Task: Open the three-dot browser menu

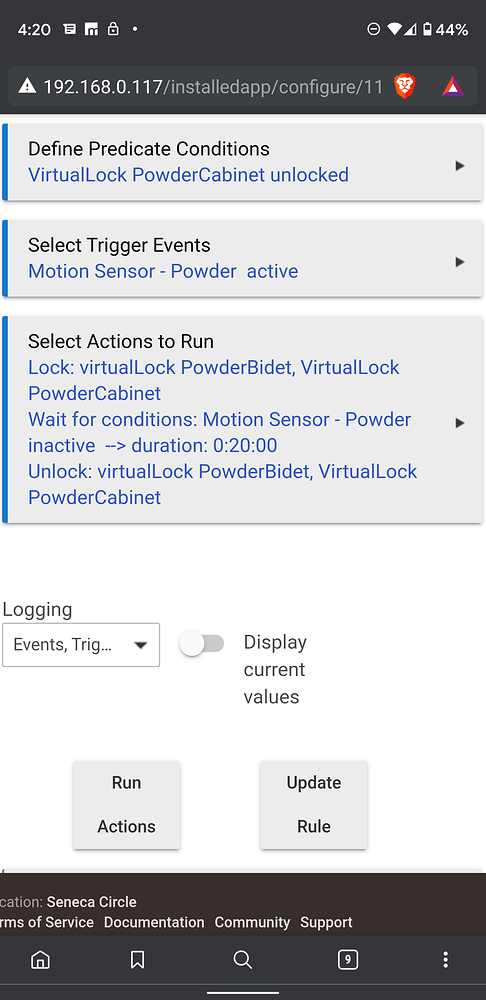Action: click(x=445, y=959)
